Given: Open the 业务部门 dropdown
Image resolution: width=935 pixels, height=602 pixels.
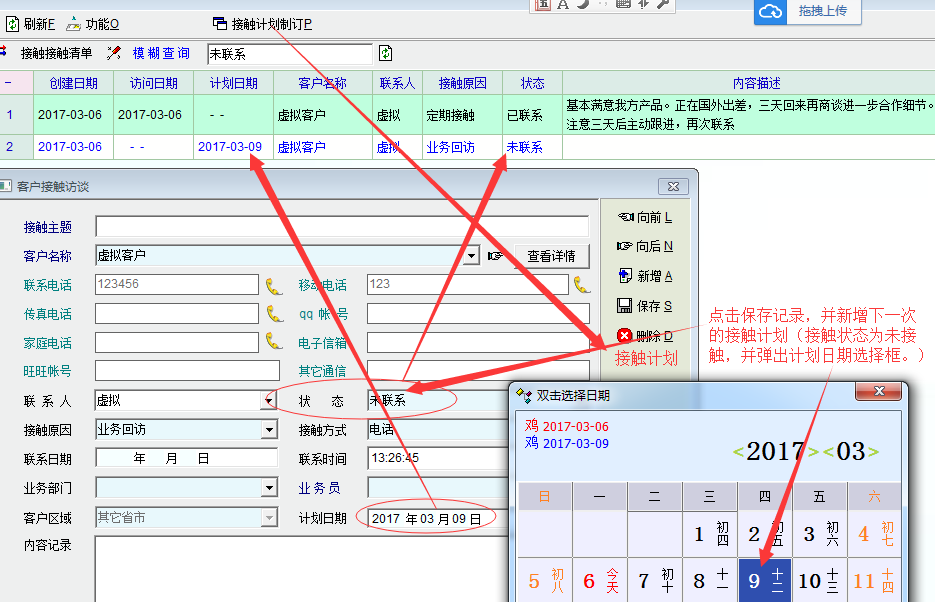Looking at the screenshot, I should (x=269, y=488).
